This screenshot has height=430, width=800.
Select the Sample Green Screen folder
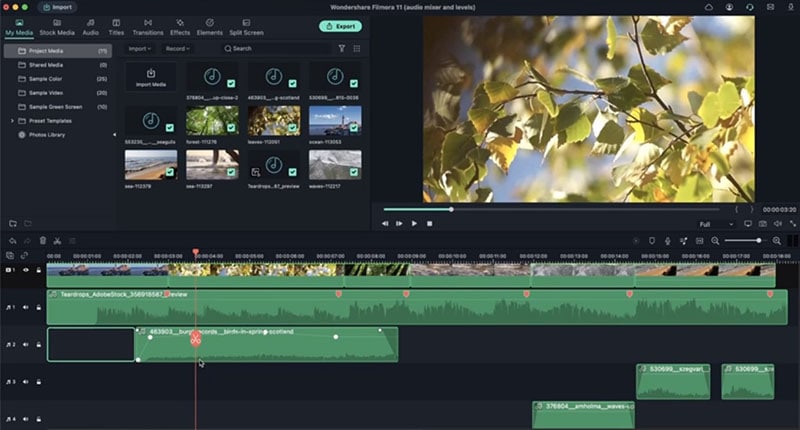(x=57, y=107)
